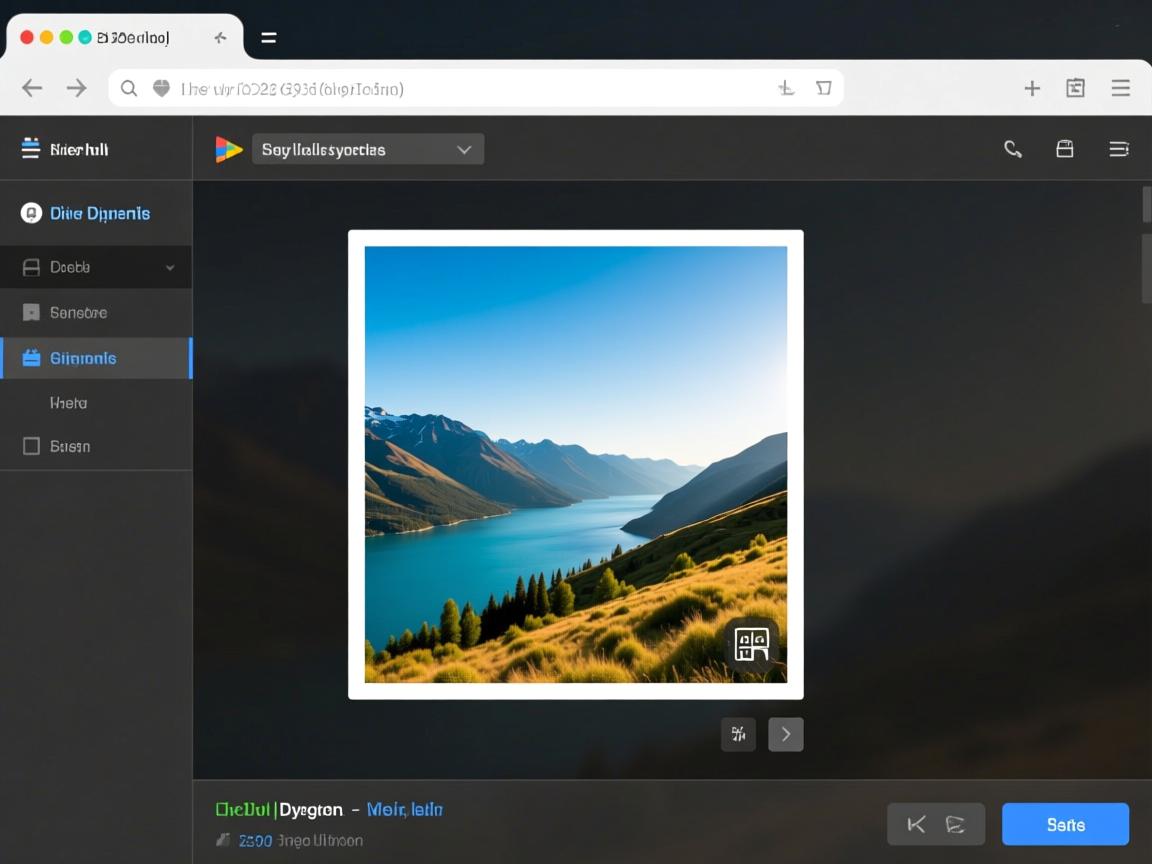1152x864 pixels.
Task: Click the bookmark icon in address bar
Action: point(823,88)
